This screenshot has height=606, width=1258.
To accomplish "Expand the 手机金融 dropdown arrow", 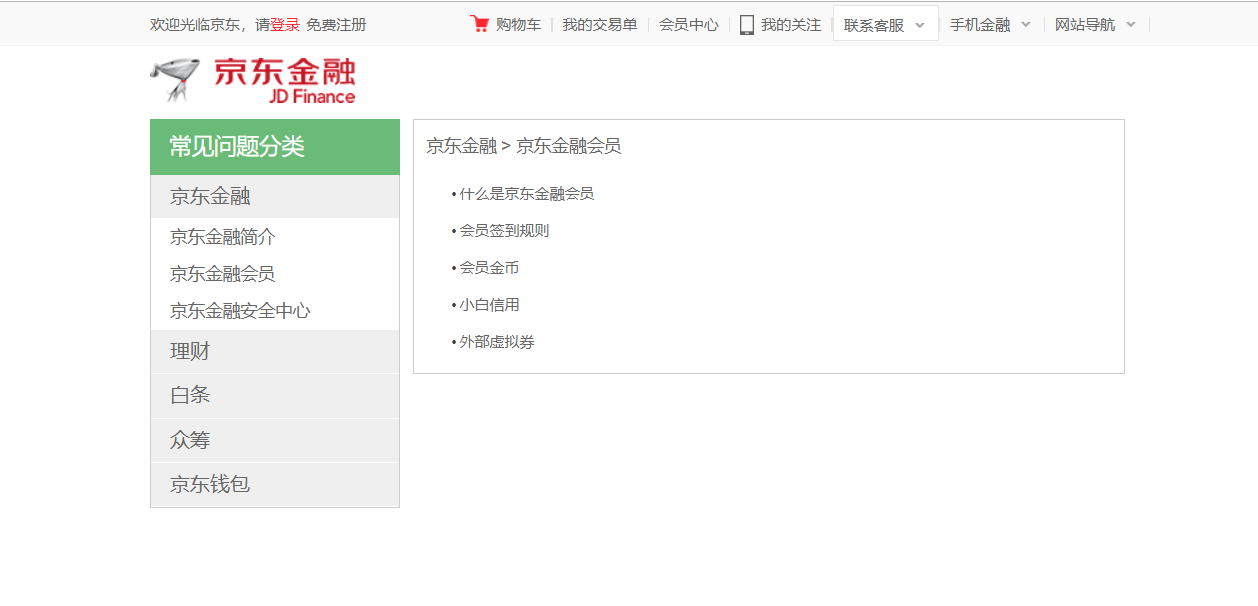I will point(1026,25).
